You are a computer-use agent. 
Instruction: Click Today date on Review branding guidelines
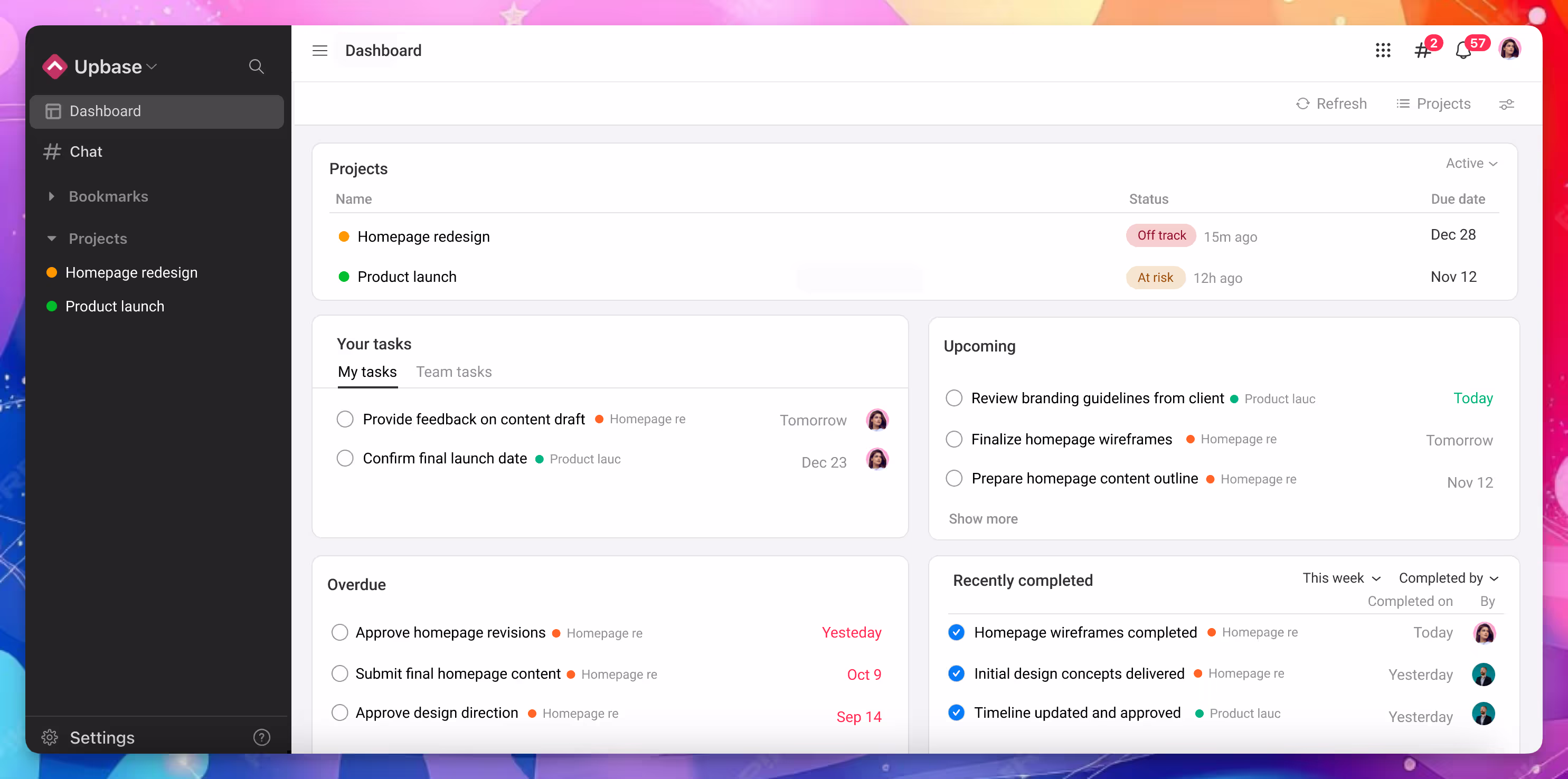[x=1472, y=398]
